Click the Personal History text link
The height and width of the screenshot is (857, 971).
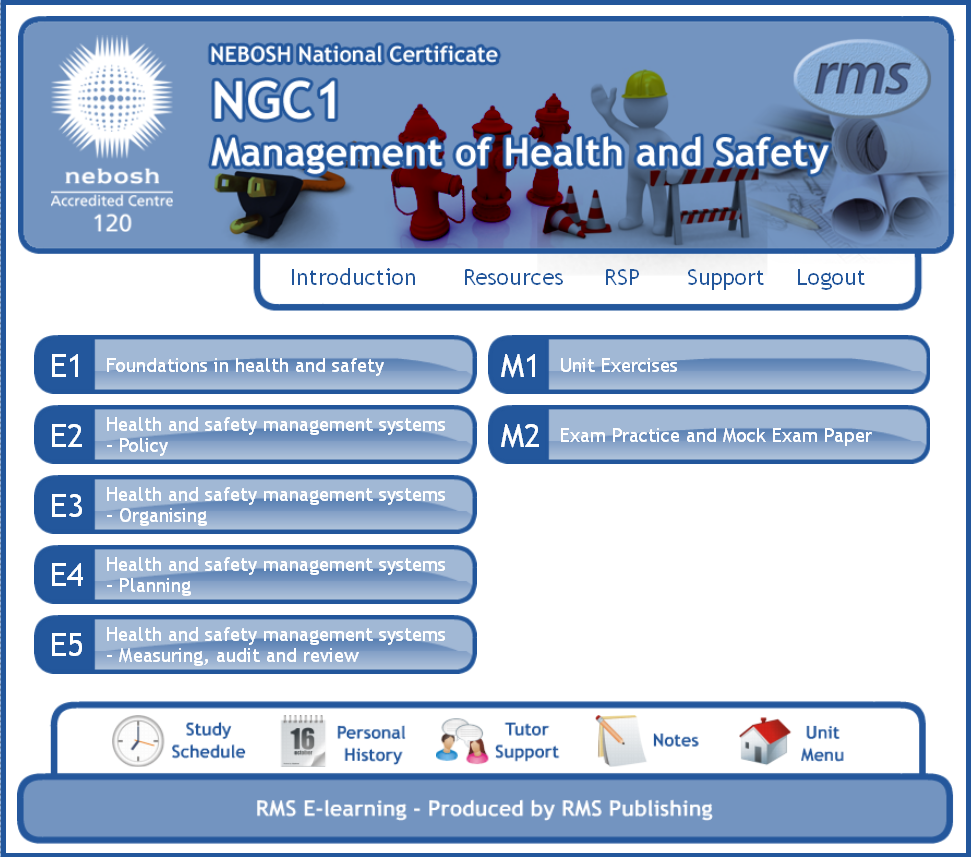coord(372,744)
